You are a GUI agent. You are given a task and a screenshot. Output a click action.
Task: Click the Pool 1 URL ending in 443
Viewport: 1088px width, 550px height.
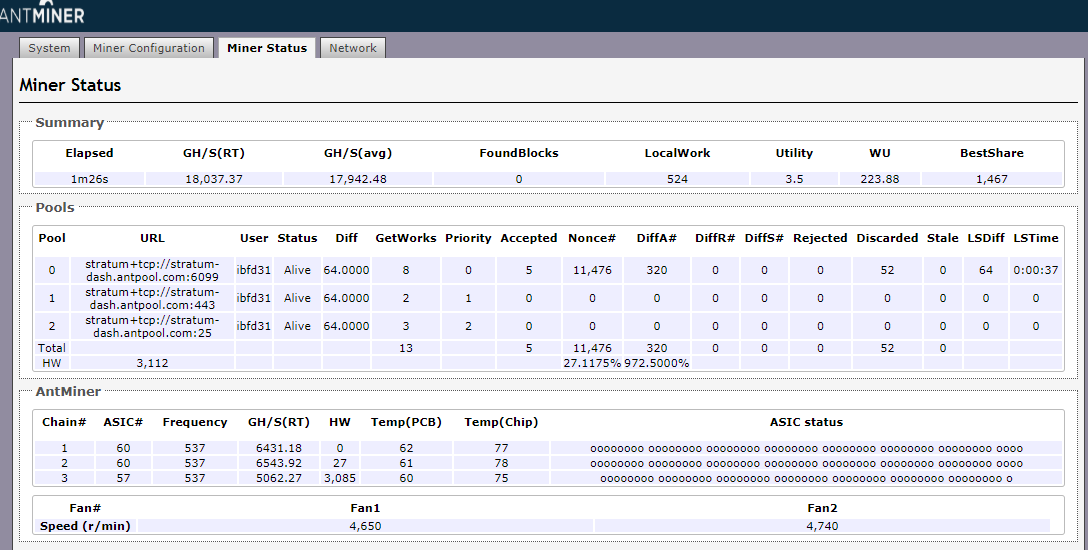(x=152, y=298)
